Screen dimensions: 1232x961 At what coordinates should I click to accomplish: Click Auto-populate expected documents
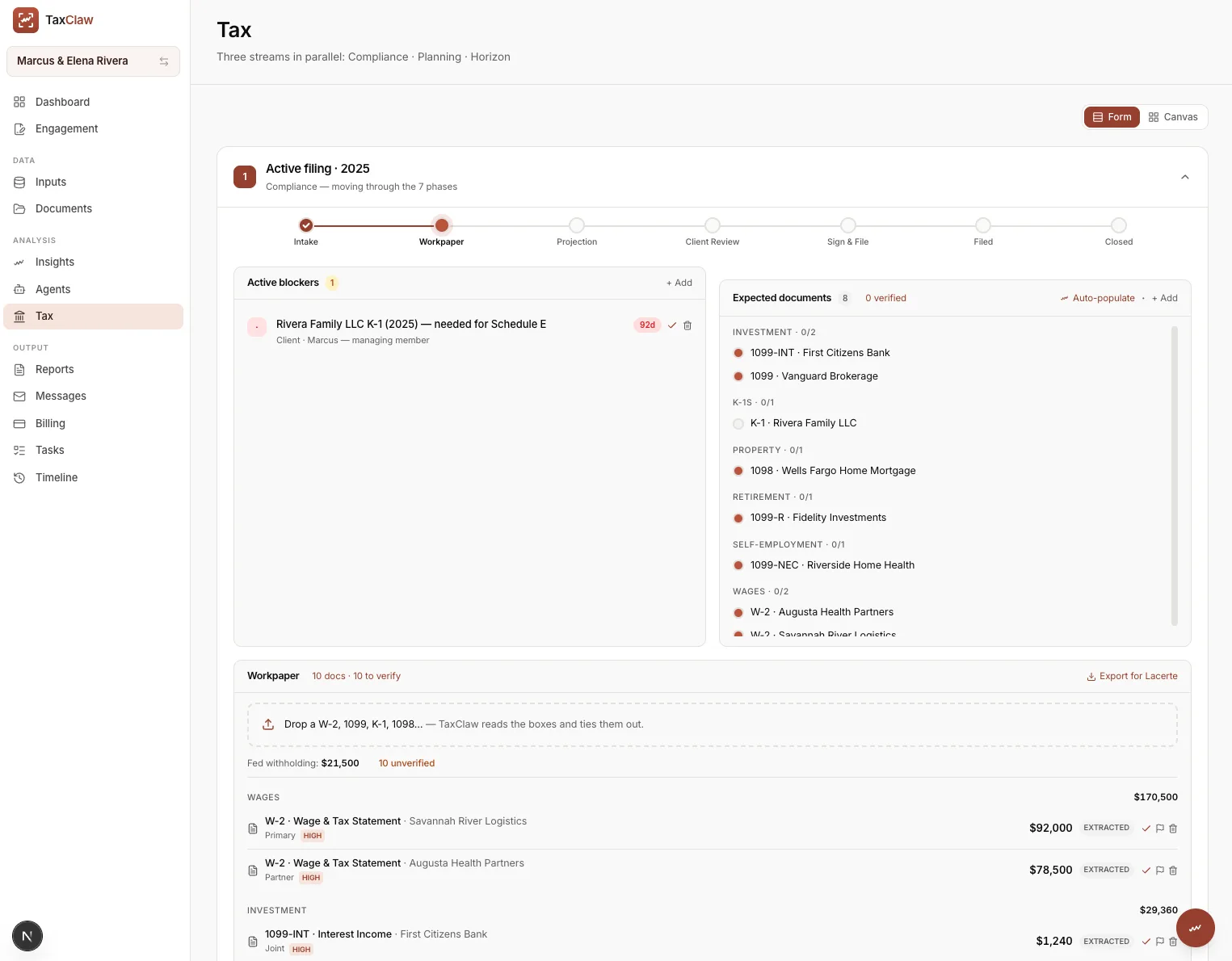pyautogui.click(x=1097, y=298)
